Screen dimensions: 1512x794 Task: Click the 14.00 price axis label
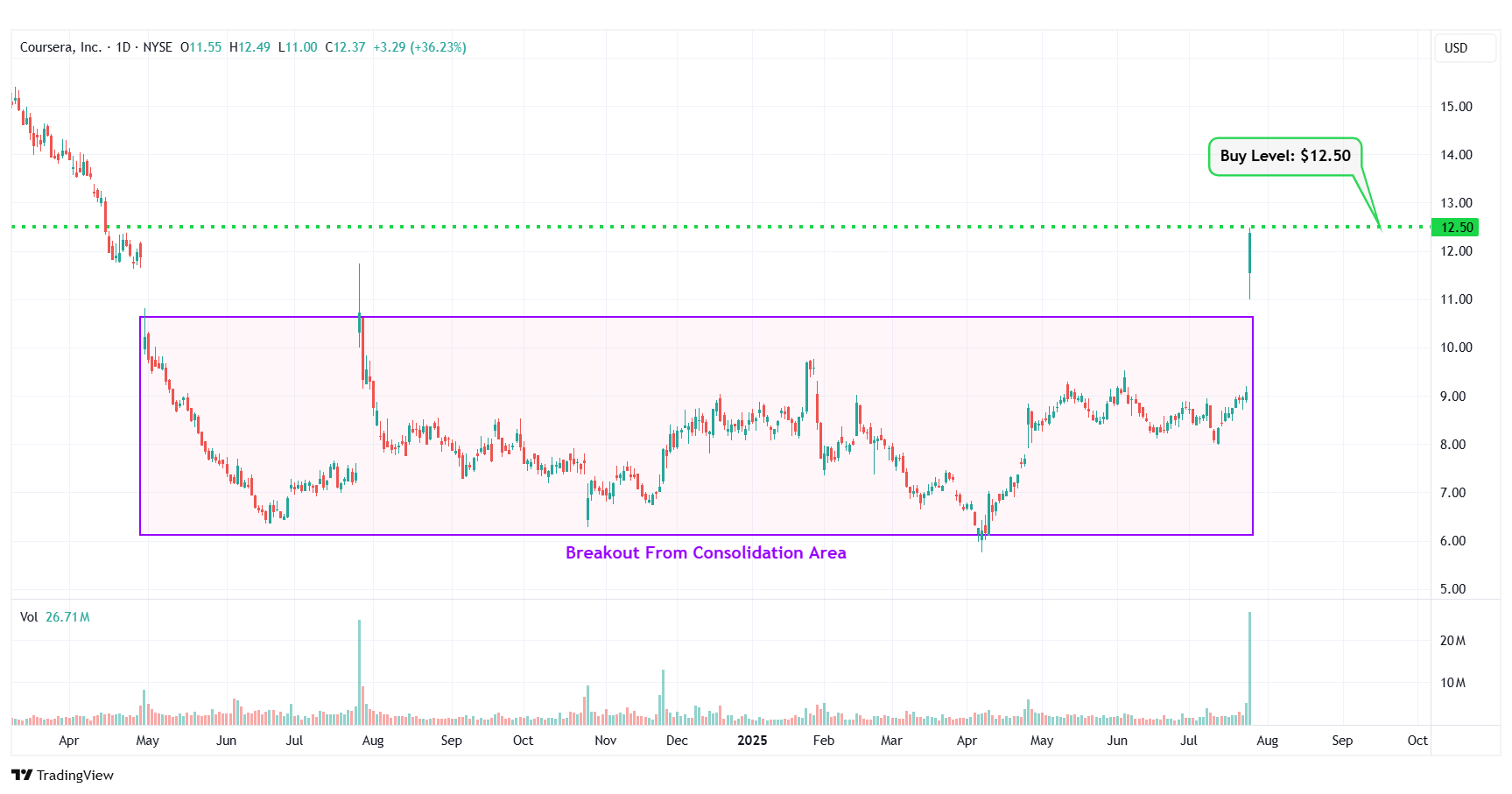pos(1456,155)
